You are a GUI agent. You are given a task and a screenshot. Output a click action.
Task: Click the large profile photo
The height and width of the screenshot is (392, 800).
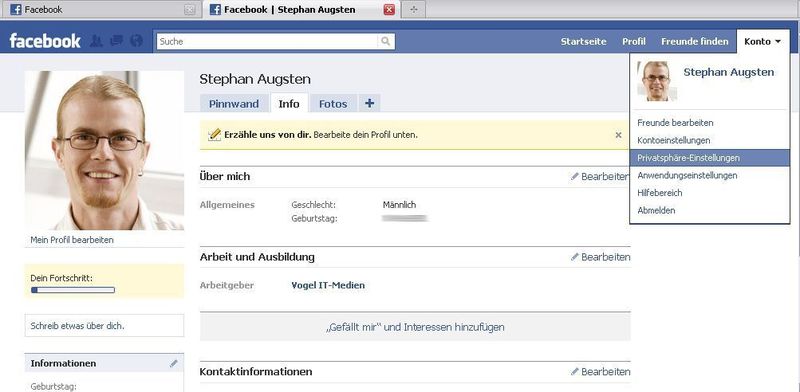point(104,151)
